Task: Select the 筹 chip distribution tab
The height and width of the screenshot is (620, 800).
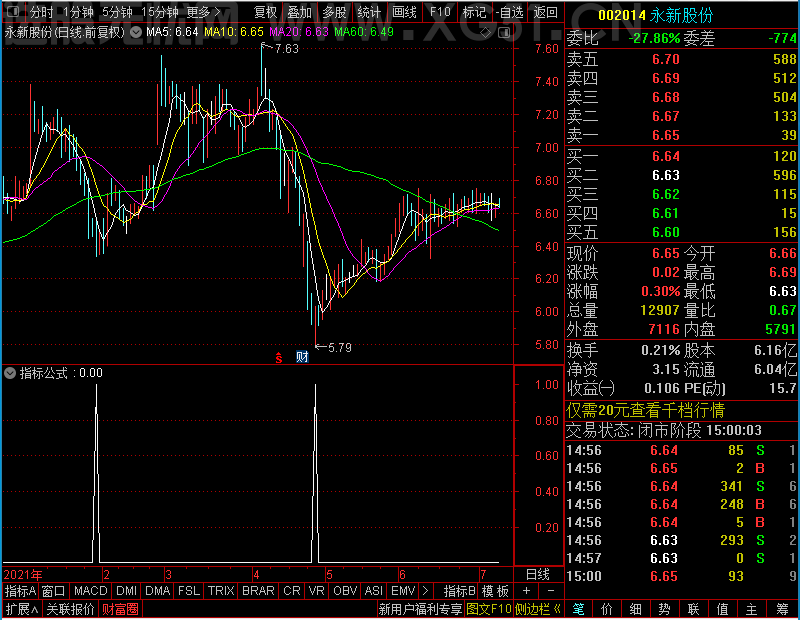Action: pos(782,609)
